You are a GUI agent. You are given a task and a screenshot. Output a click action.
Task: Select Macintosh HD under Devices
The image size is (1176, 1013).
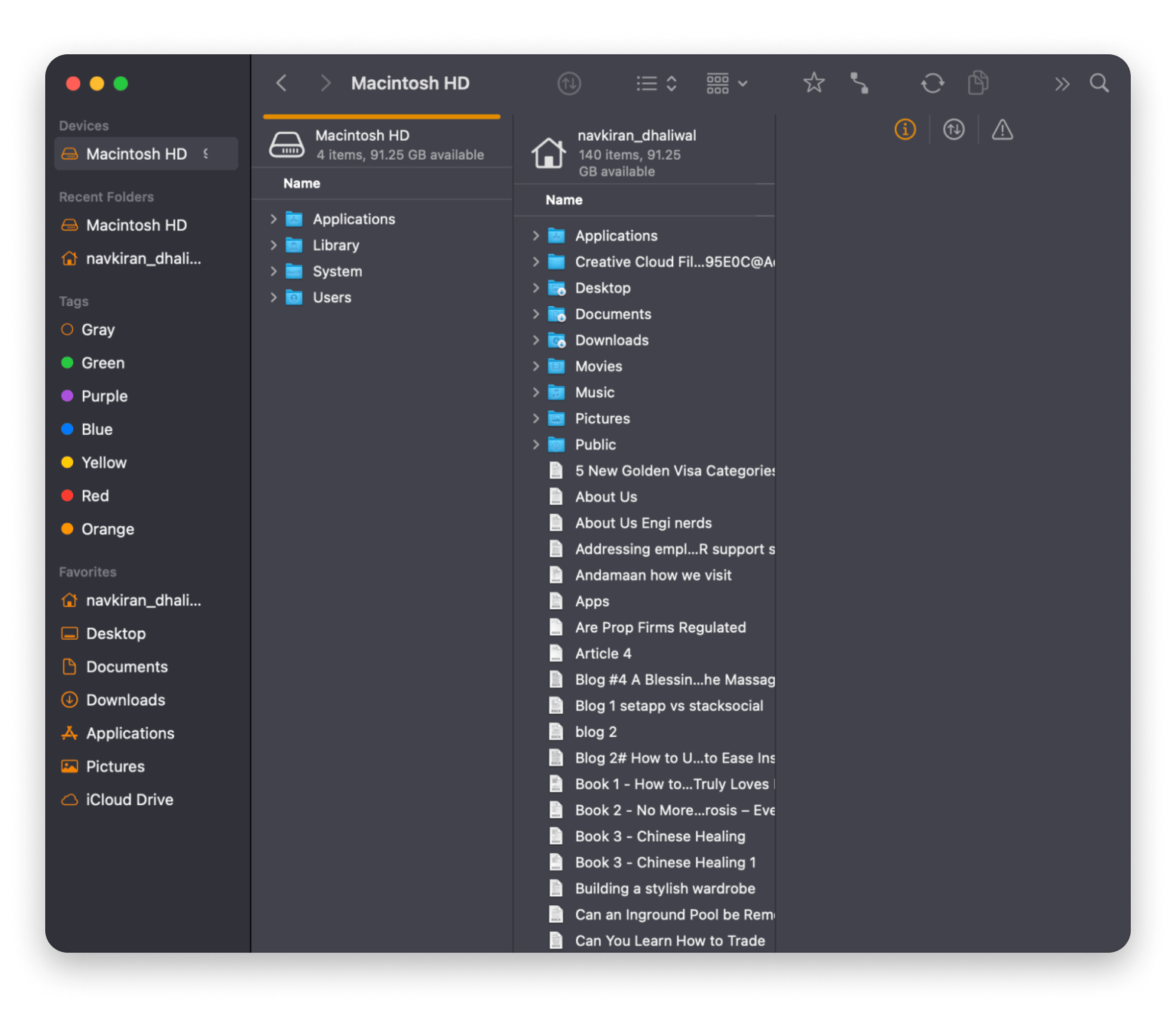(x=146, y=154)
